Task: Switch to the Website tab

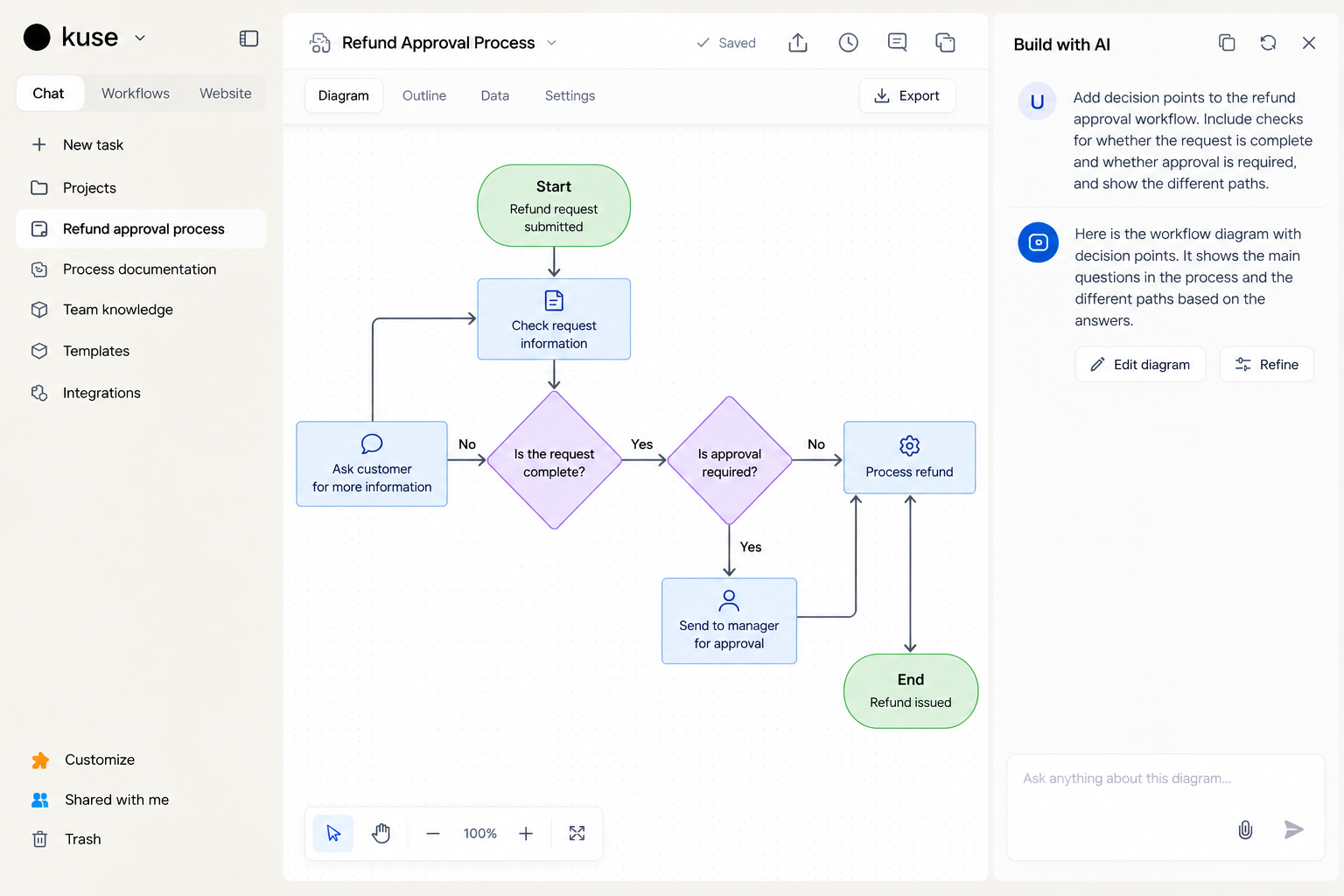Action: (226, 94)
